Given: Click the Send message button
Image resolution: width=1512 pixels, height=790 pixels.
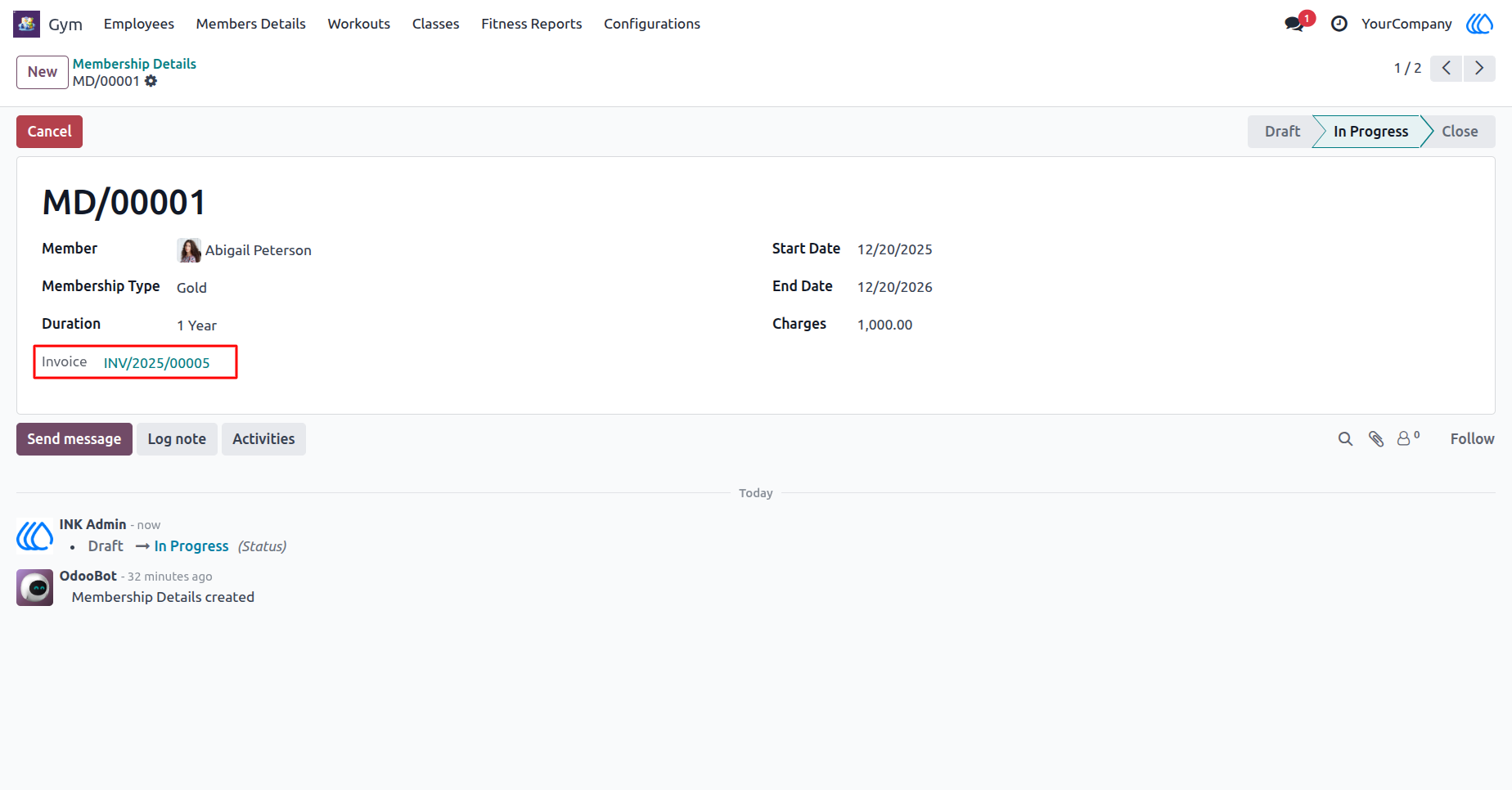Looking at the screenshot, I should [74, 439].
